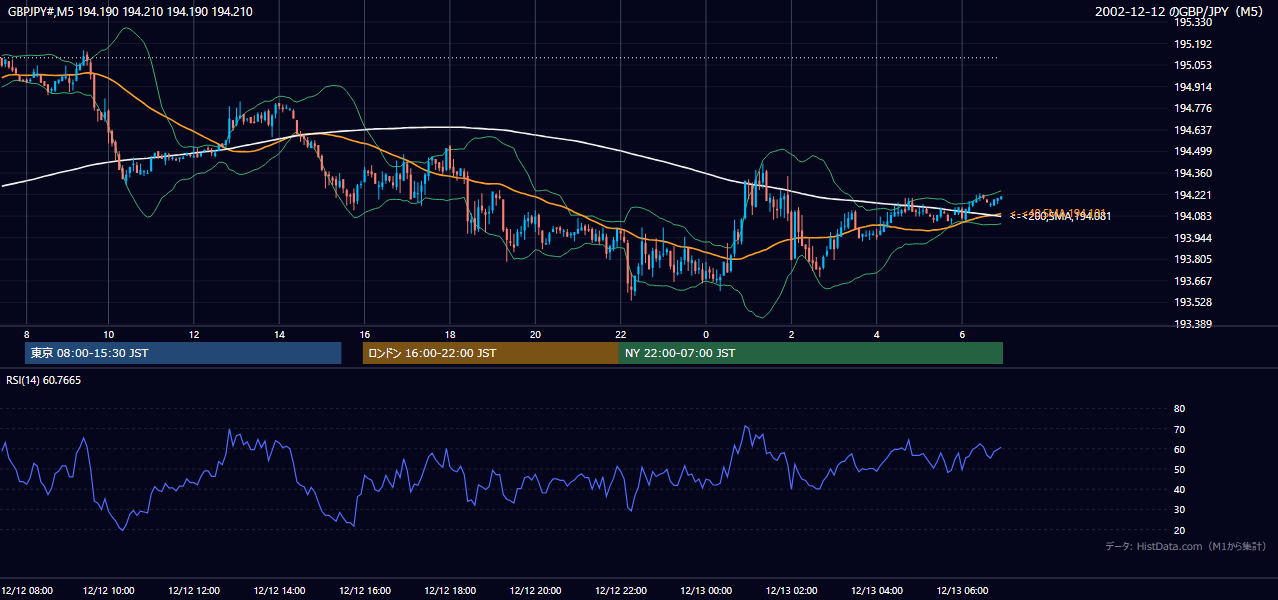Click hour tick '2' under price chart
Viewport: 1278px width, 600px height.
tap(791, 335)
